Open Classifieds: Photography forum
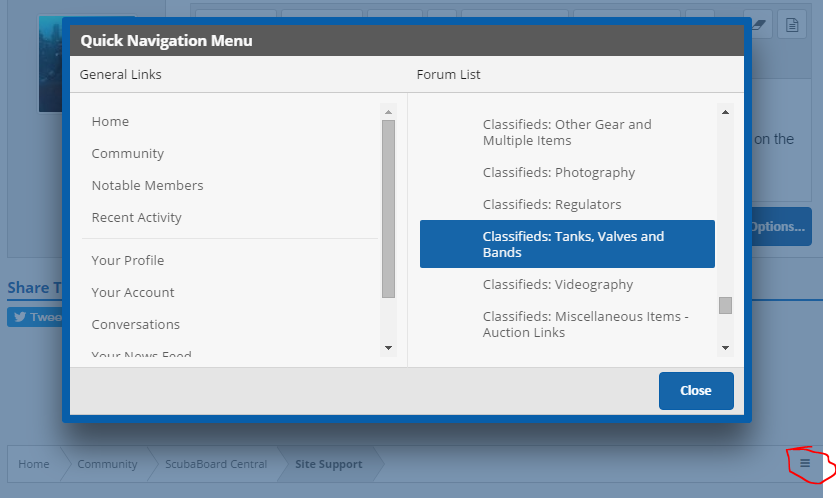836x498 pixels. [x=558, y=172]
